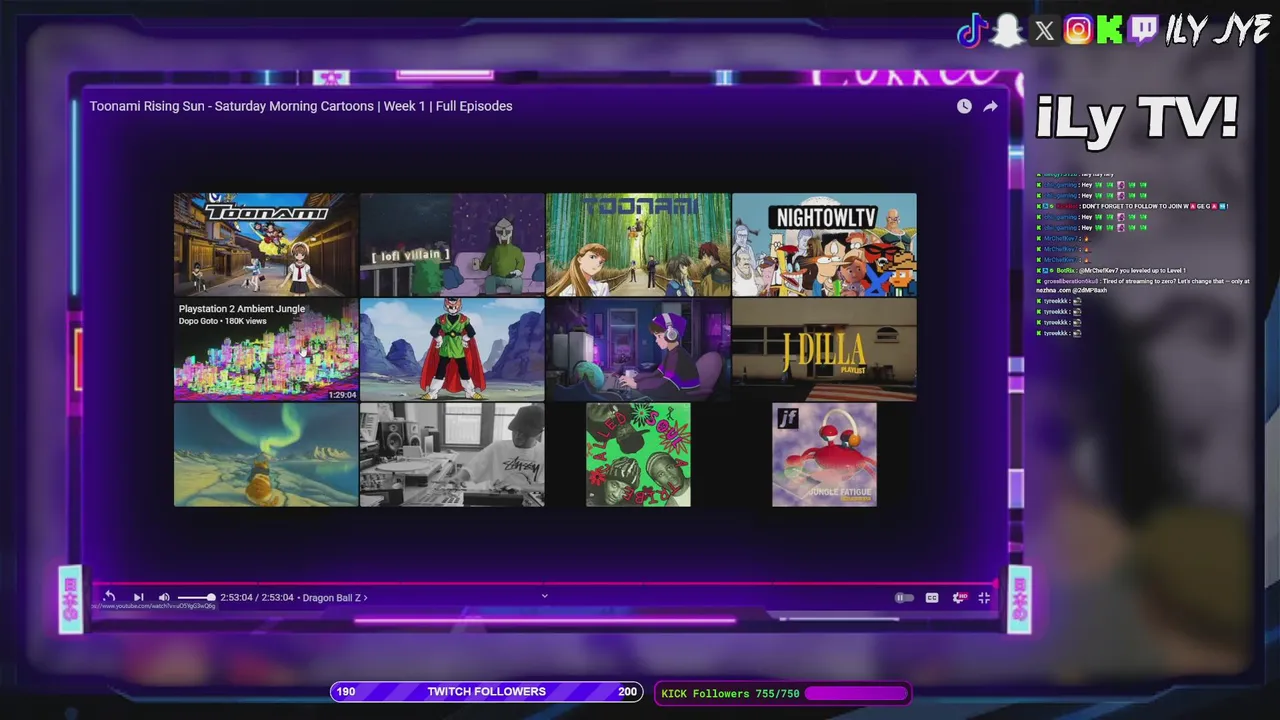Open the Toonami bamboo forest suggested video

[638, 245]
